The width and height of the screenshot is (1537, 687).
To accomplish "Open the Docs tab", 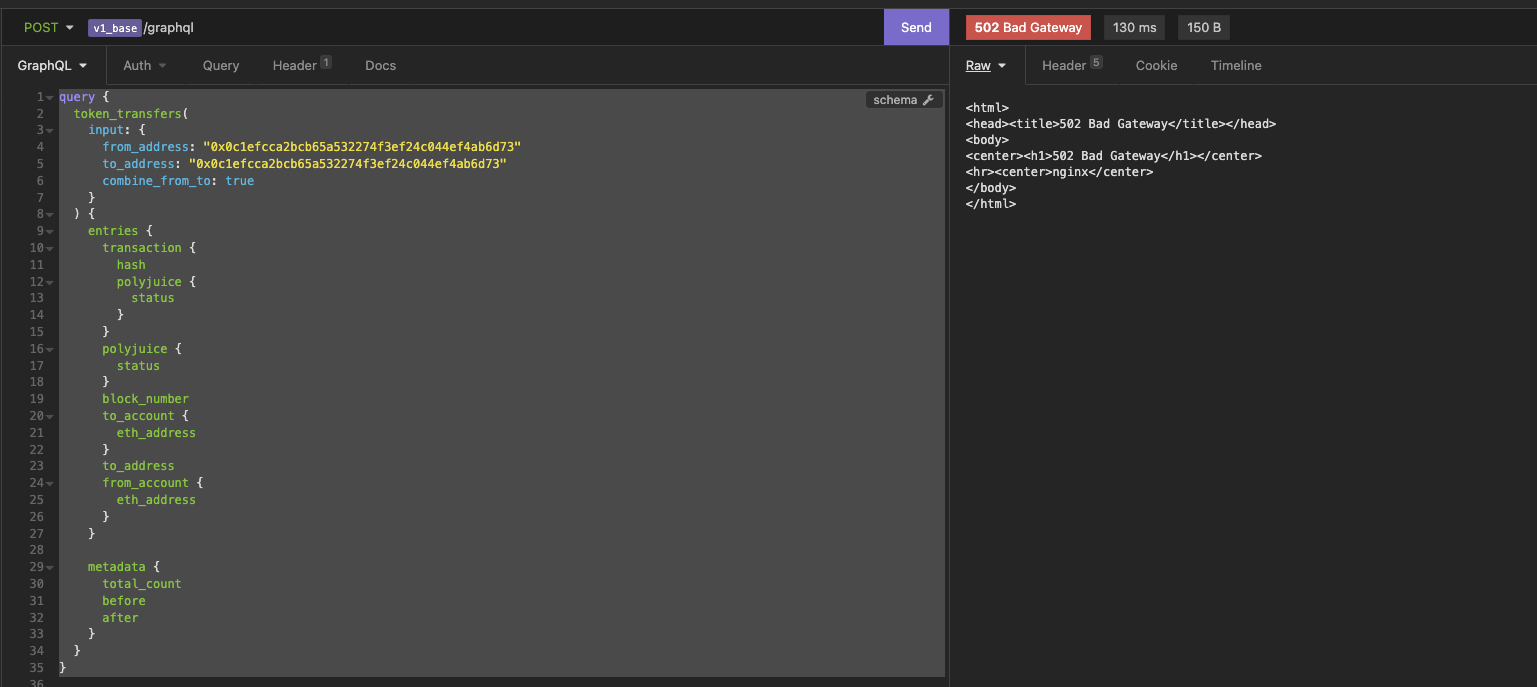I will point(380,65).
